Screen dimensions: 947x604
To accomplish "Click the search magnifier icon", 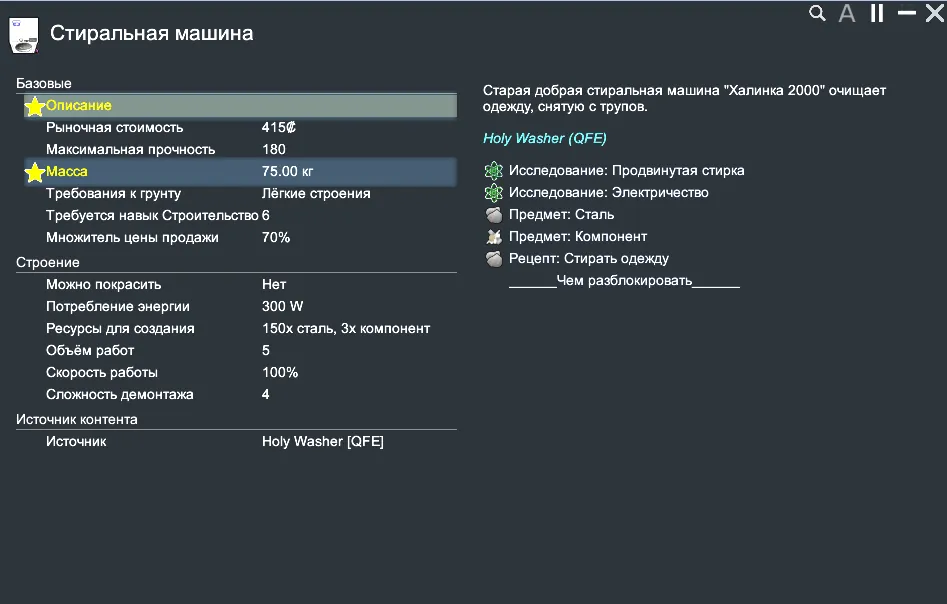I will point(817,13).
